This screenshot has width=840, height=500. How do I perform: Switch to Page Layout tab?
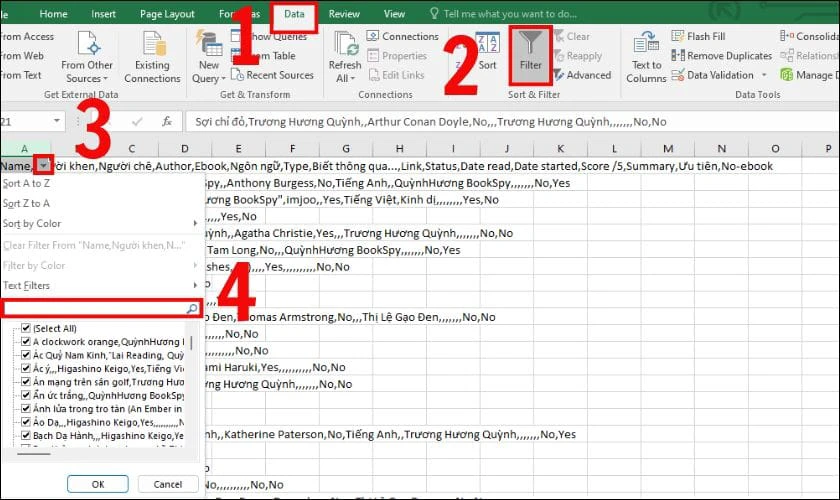[167, 14]
